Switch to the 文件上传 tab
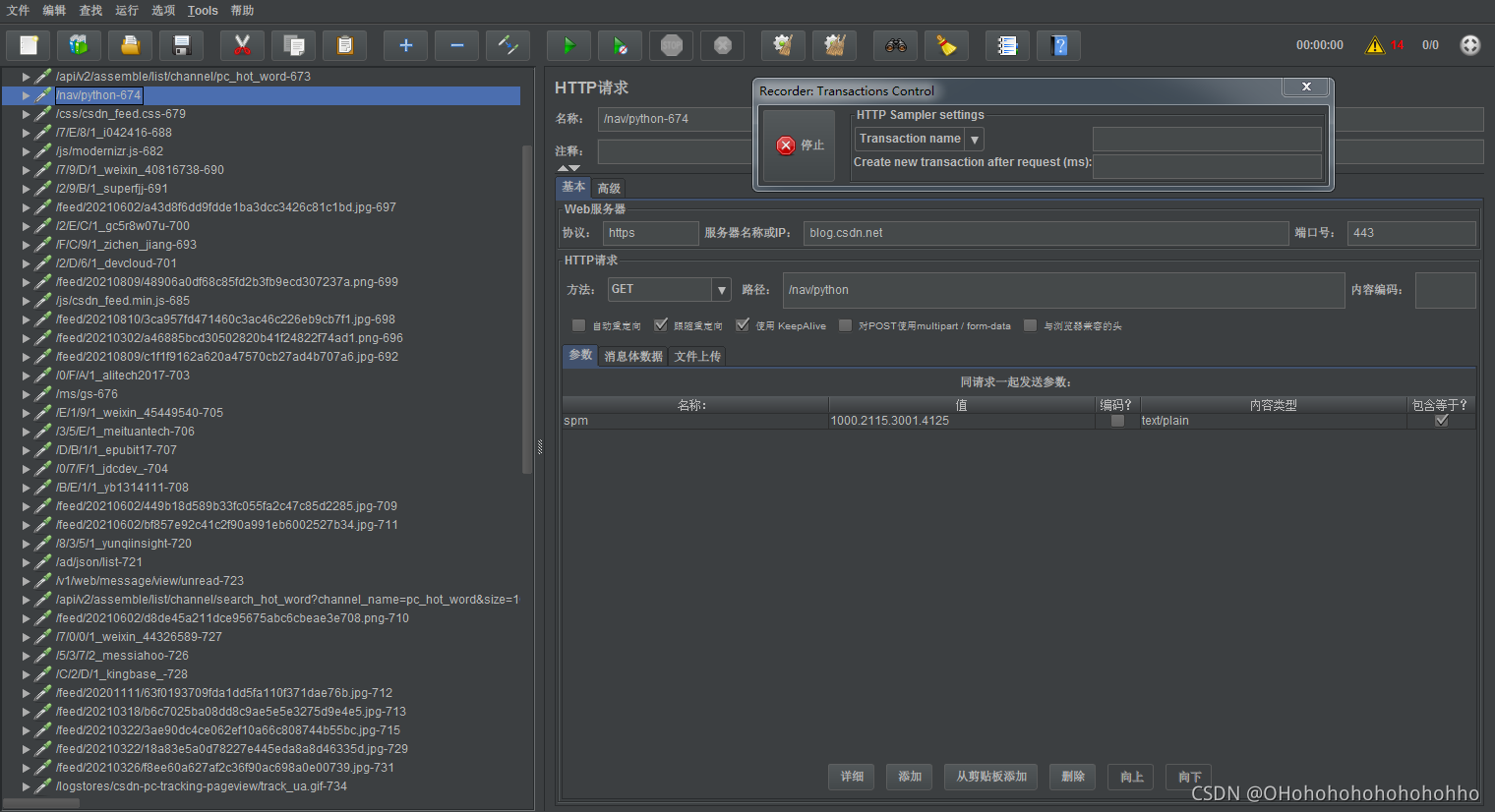 (697, 357)
